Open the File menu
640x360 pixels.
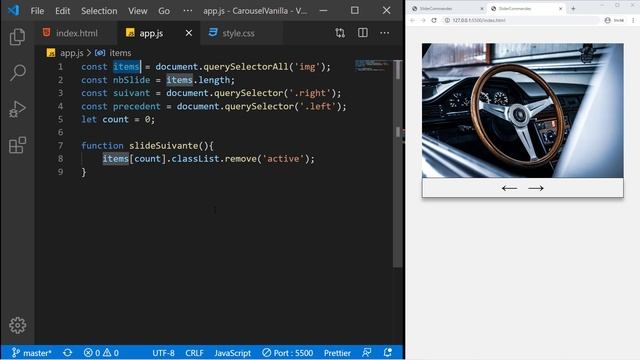point(37,11)
